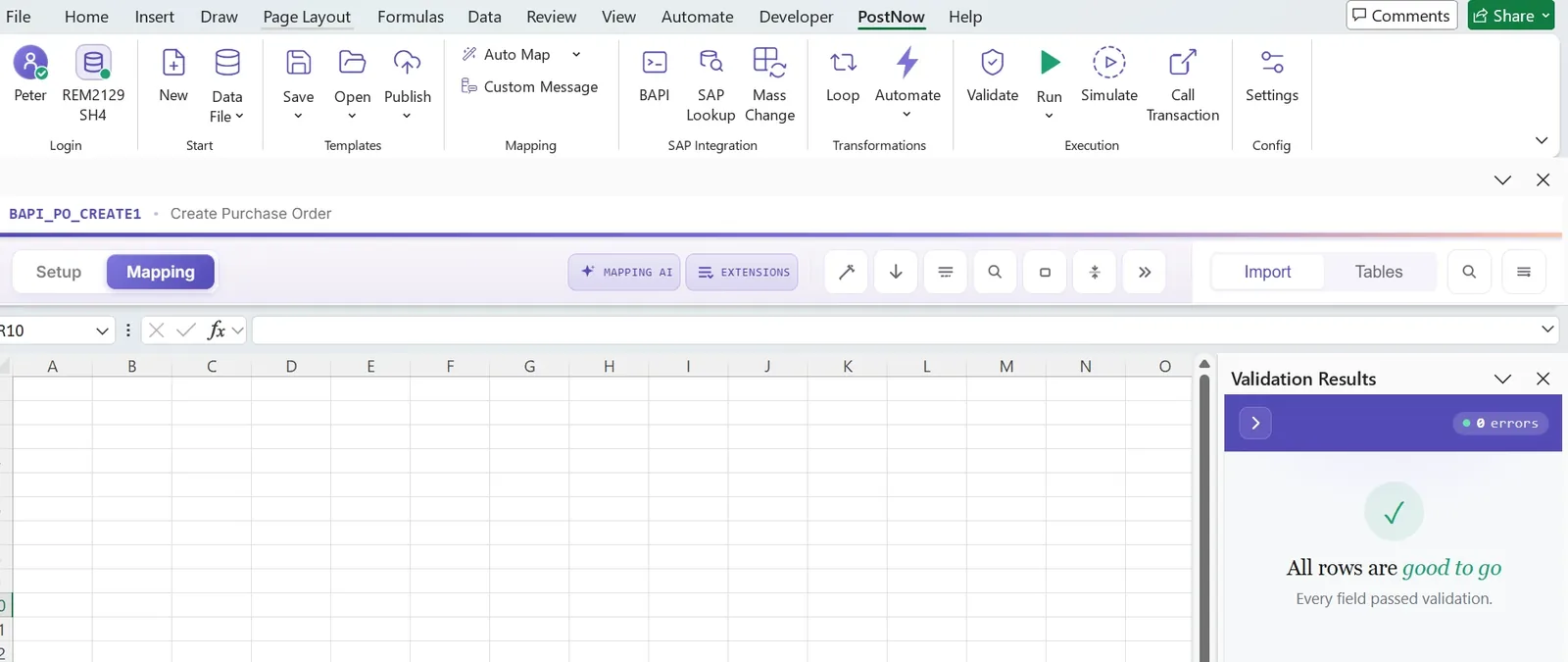This screenshot has width=1568, height=662.
Task: Open the hamburger menu beside Tables
Action: pos(1524,272)
